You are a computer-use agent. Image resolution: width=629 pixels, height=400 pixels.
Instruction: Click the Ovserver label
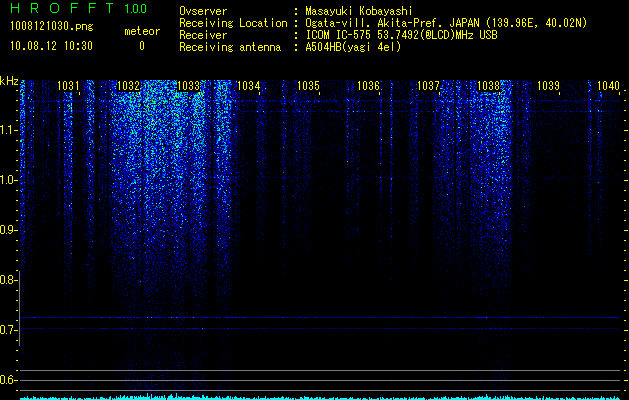click(x=203, y=11)
